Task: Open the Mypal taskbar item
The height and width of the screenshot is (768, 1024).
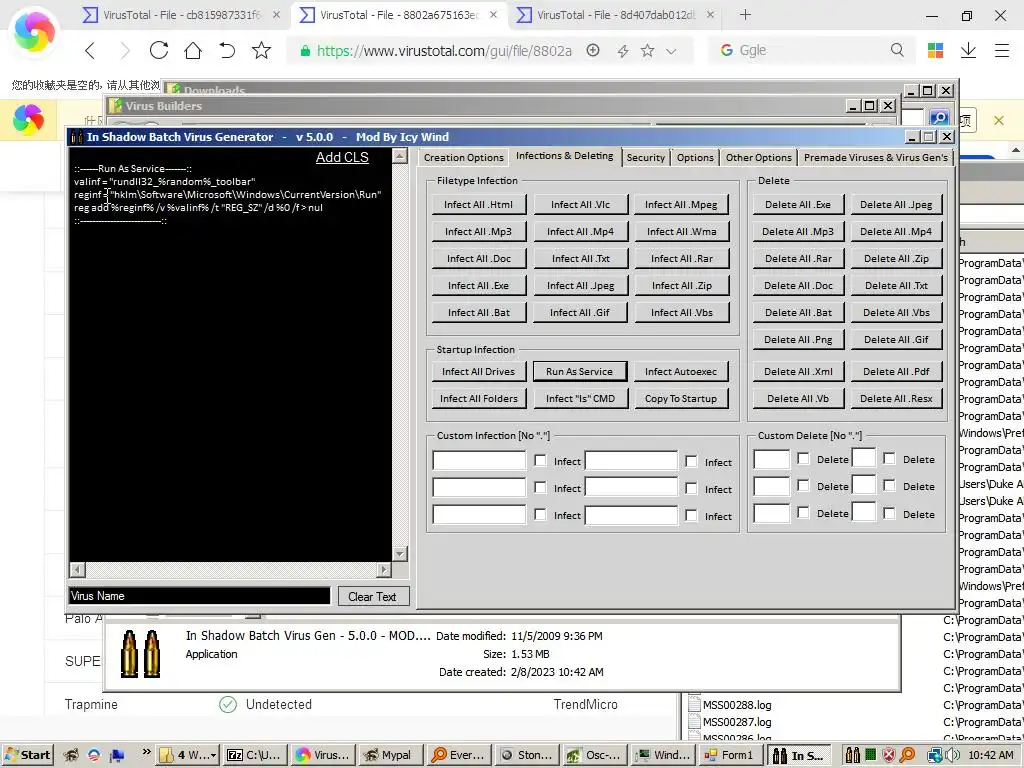Action: 389,755
